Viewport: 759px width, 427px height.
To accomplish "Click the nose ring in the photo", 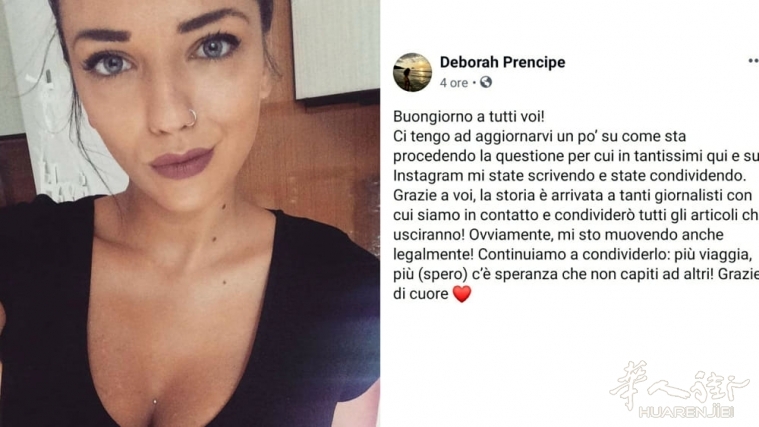I will point(192,117).
